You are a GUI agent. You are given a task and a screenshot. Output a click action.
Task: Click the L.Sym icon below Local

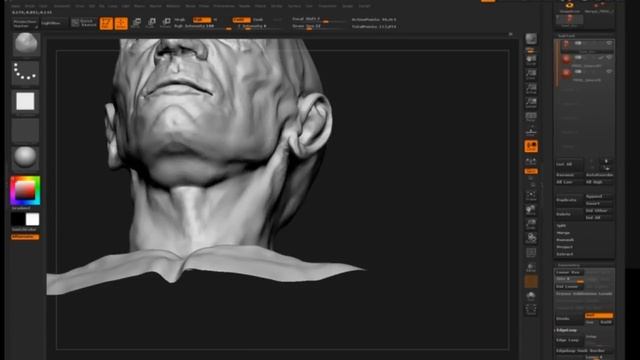(531, 161)
